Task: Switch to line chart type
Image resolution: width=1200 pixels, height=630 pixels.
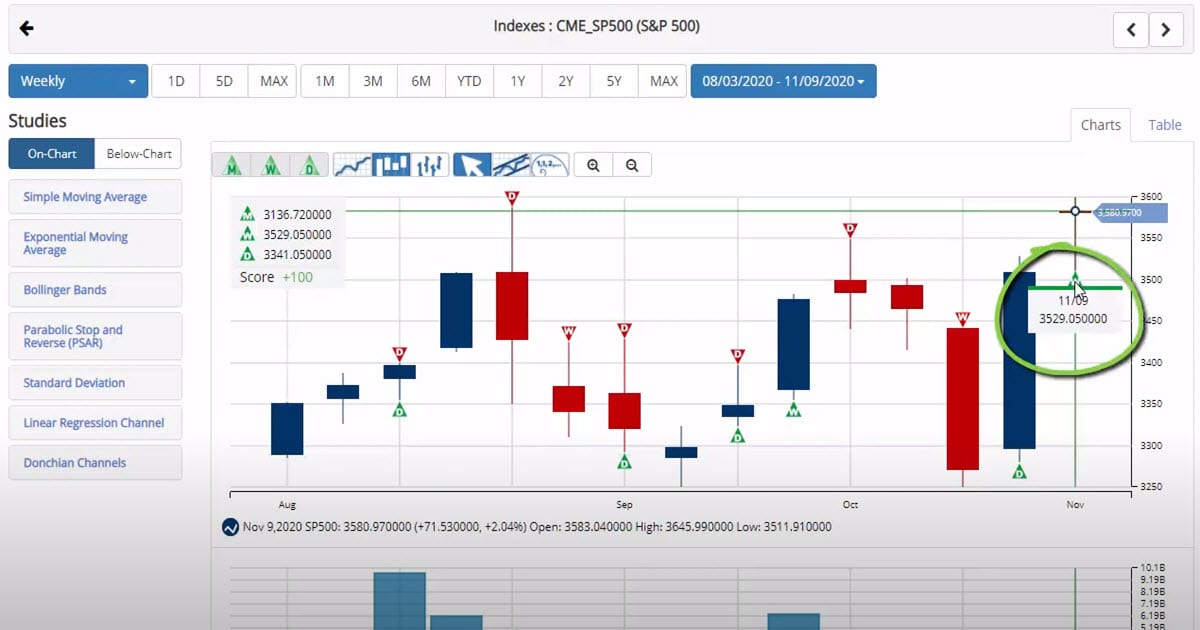Action: [x=352, y=166]
